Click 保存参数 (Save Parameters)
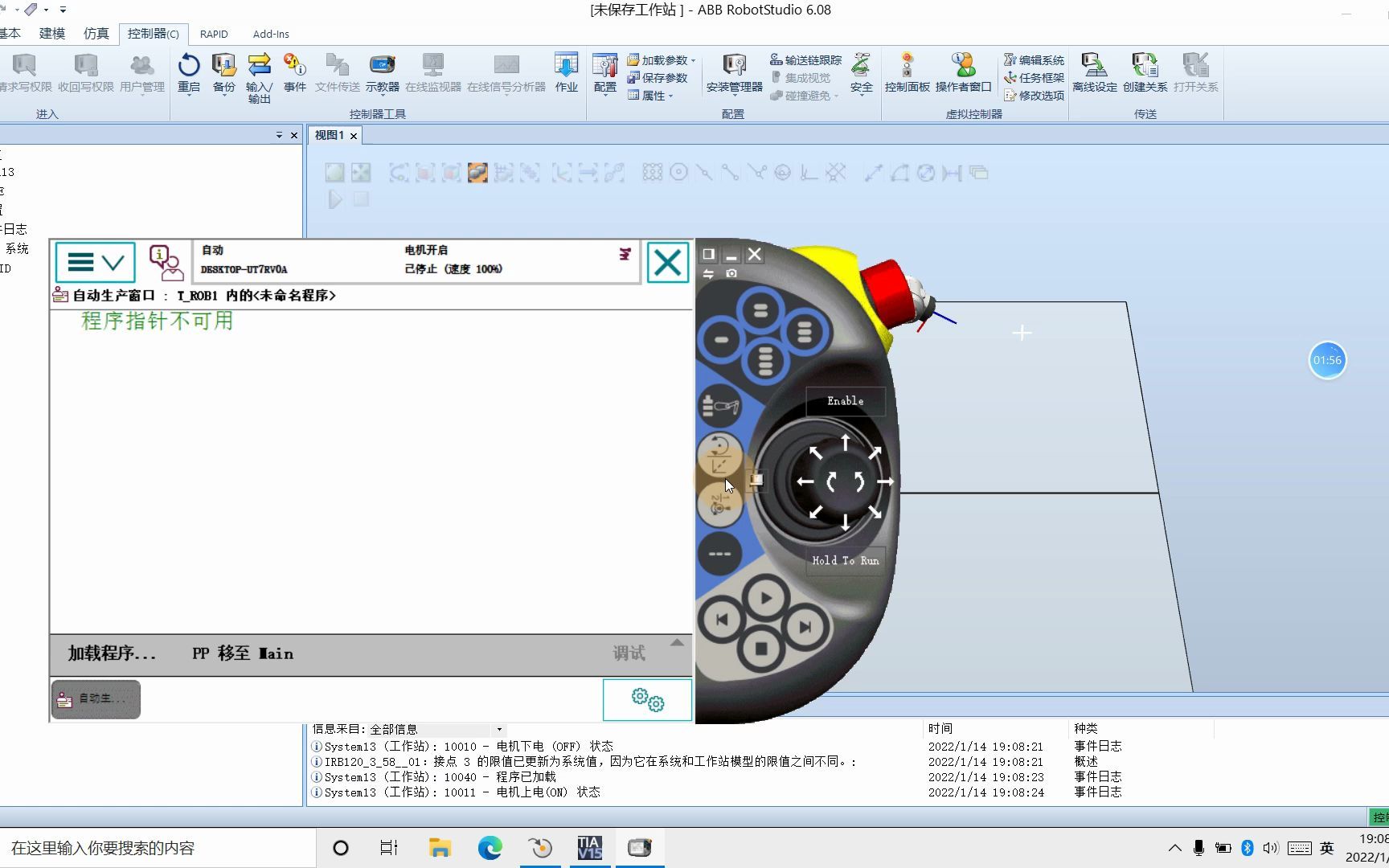This screenshot has width=1389, height=868. (658, 78)
